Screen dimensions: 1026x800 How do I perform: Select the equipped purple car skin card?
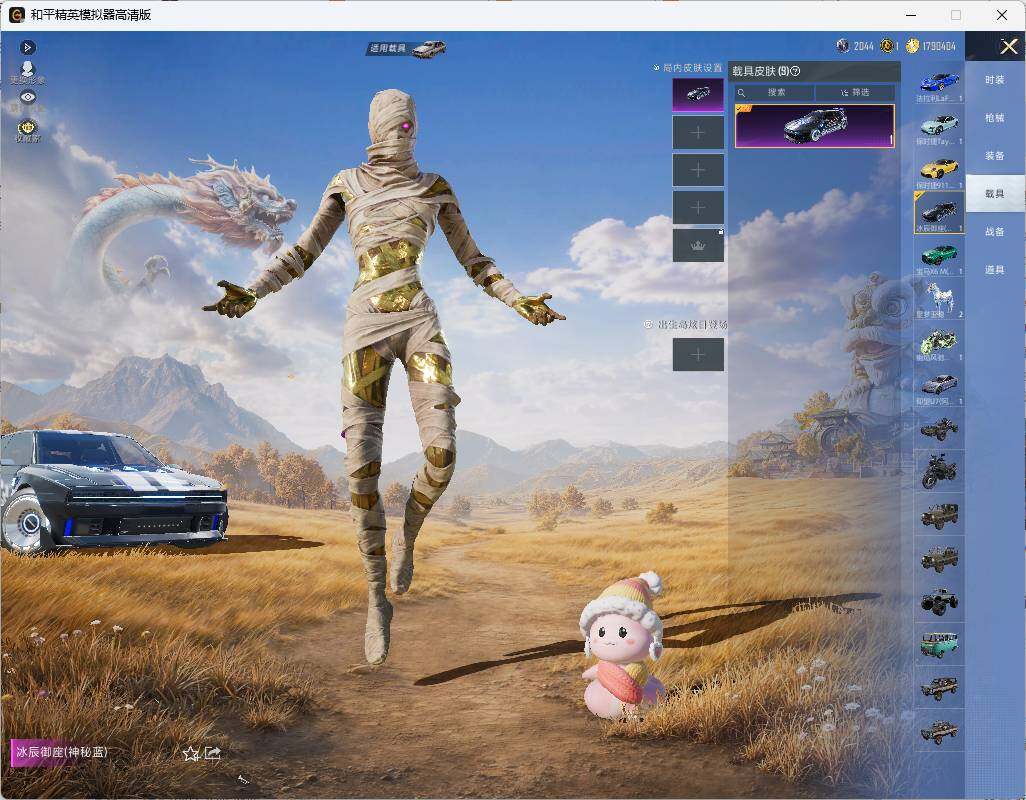(815, 126)
